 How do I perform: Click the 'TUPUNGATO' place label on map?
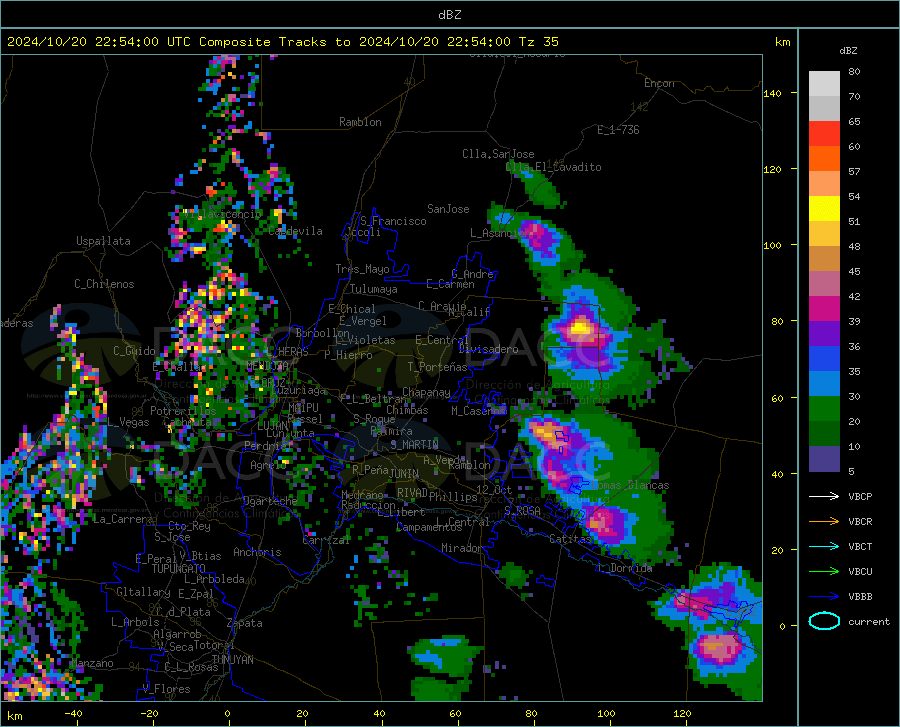[179, 569]
